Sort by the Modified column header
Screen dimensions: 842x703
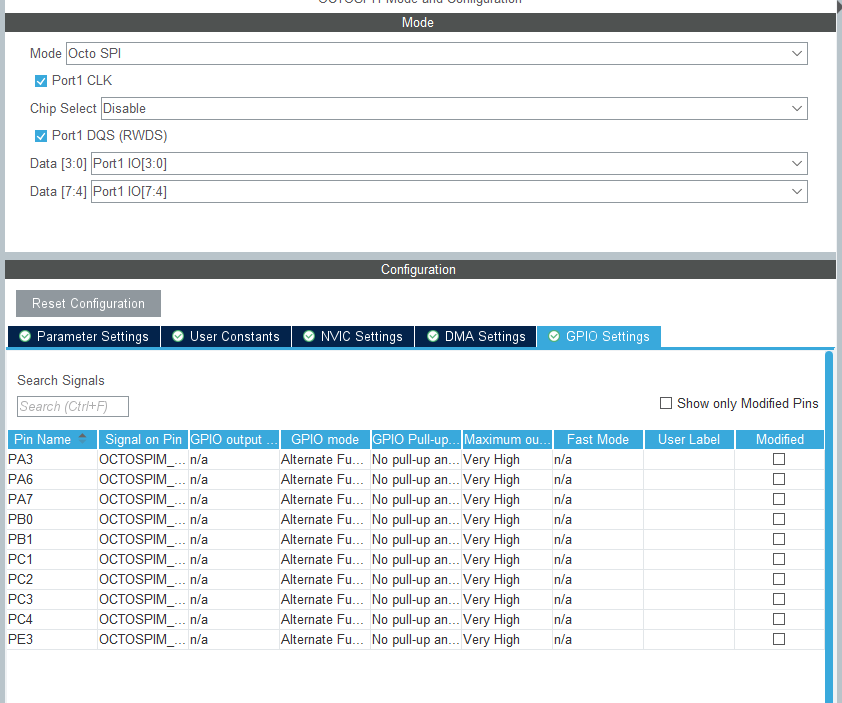780,439
